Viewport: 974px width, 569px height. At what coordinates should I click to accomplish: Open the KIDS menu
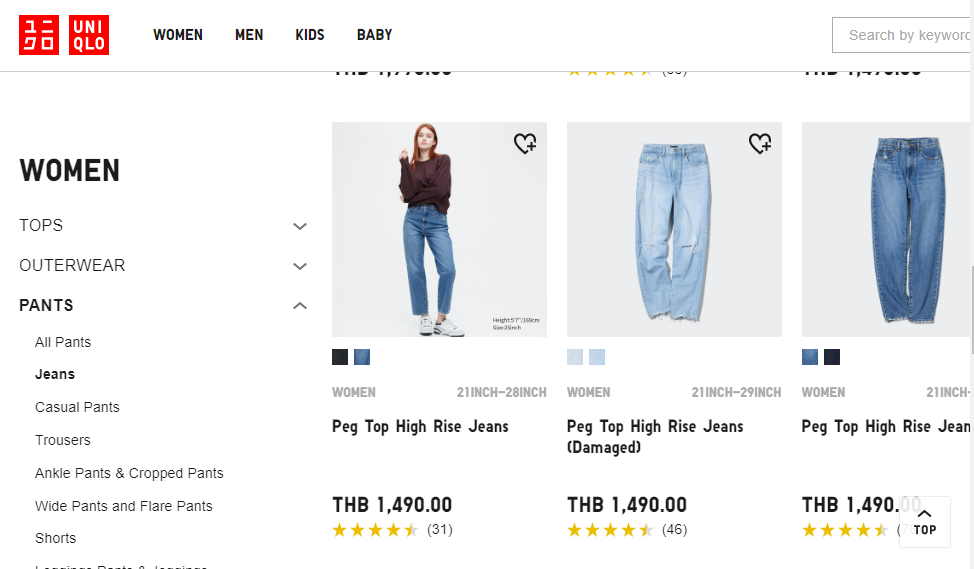tap(310, 35)
